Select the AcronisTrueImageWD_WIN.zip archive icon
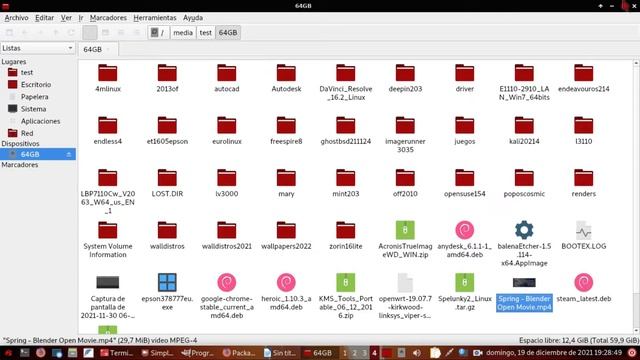This screenshot has height=360, width=640. pos(405,230)
